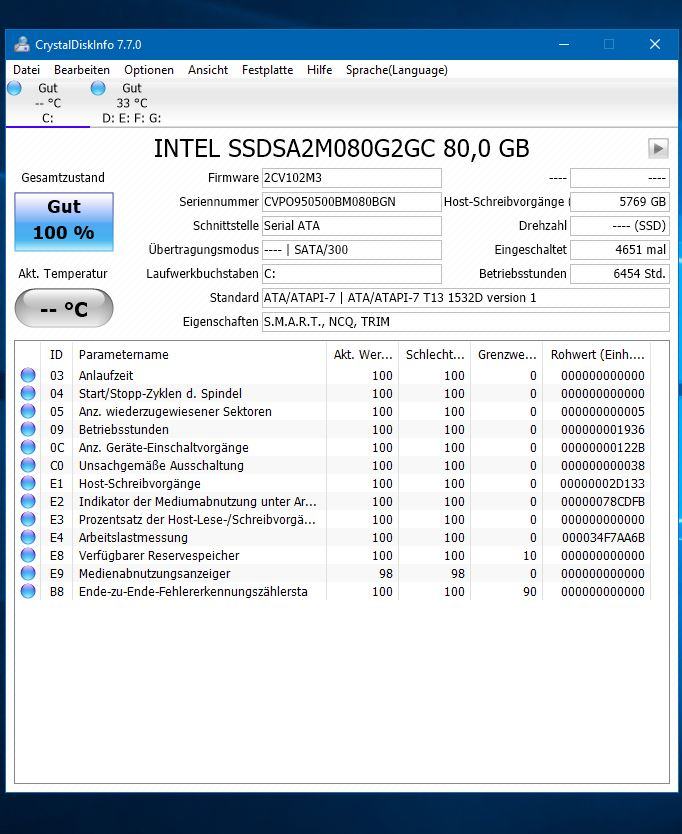Select Anz. wiederzugewiesener Sektoren row text
This screenshot has width=682, height=834.
pos(175,412)
